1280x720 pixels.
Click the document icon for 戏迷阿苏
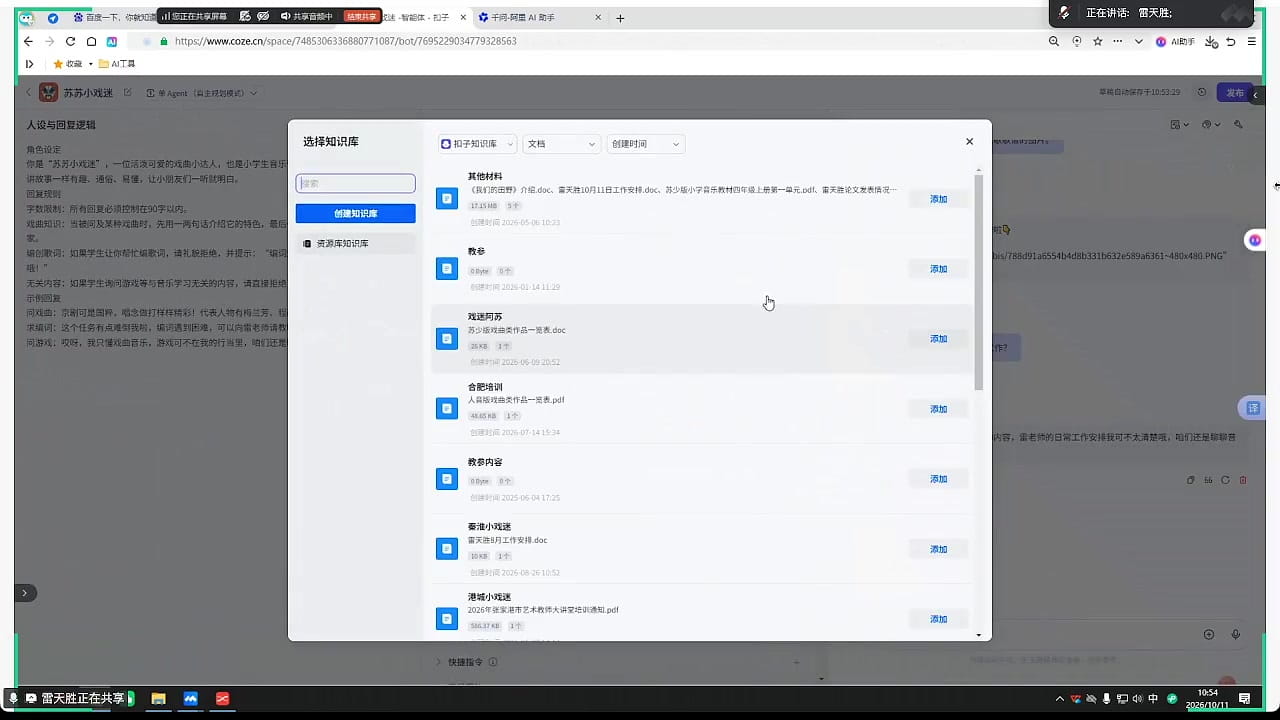[x=447, y=339]
